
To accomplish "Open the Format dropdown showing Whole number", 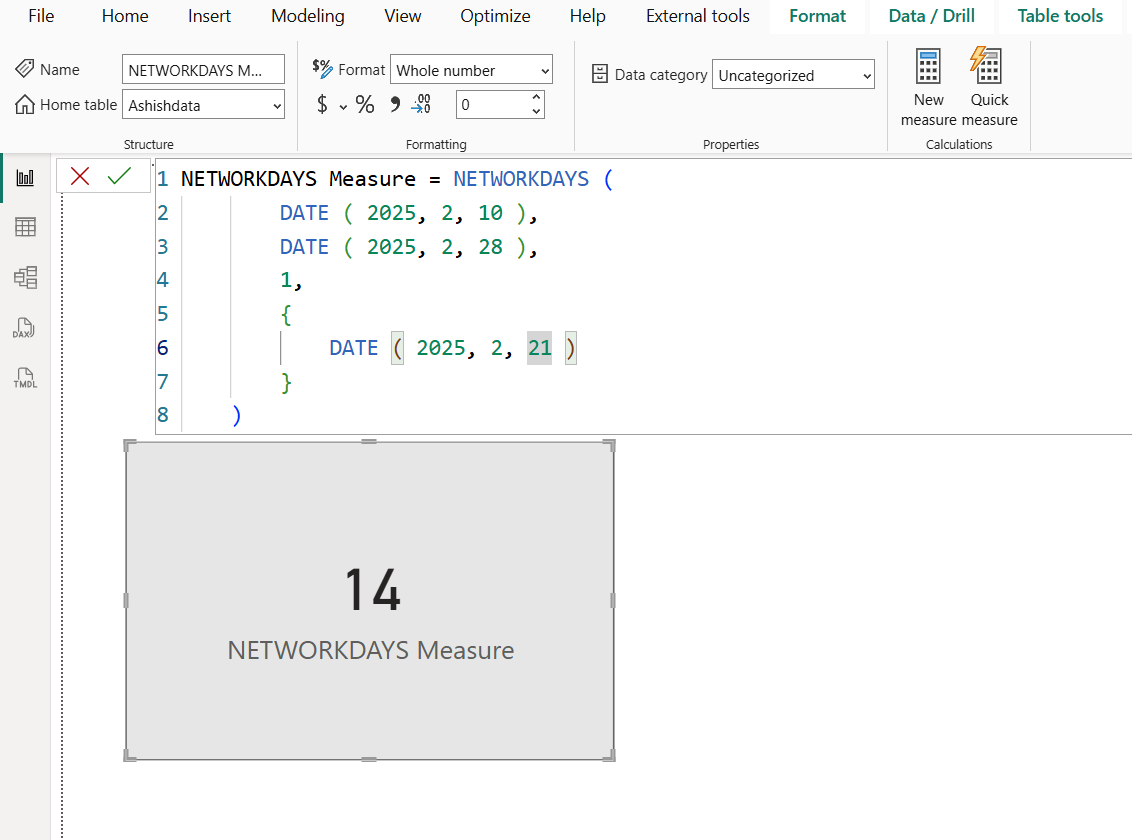I will 471,69.
